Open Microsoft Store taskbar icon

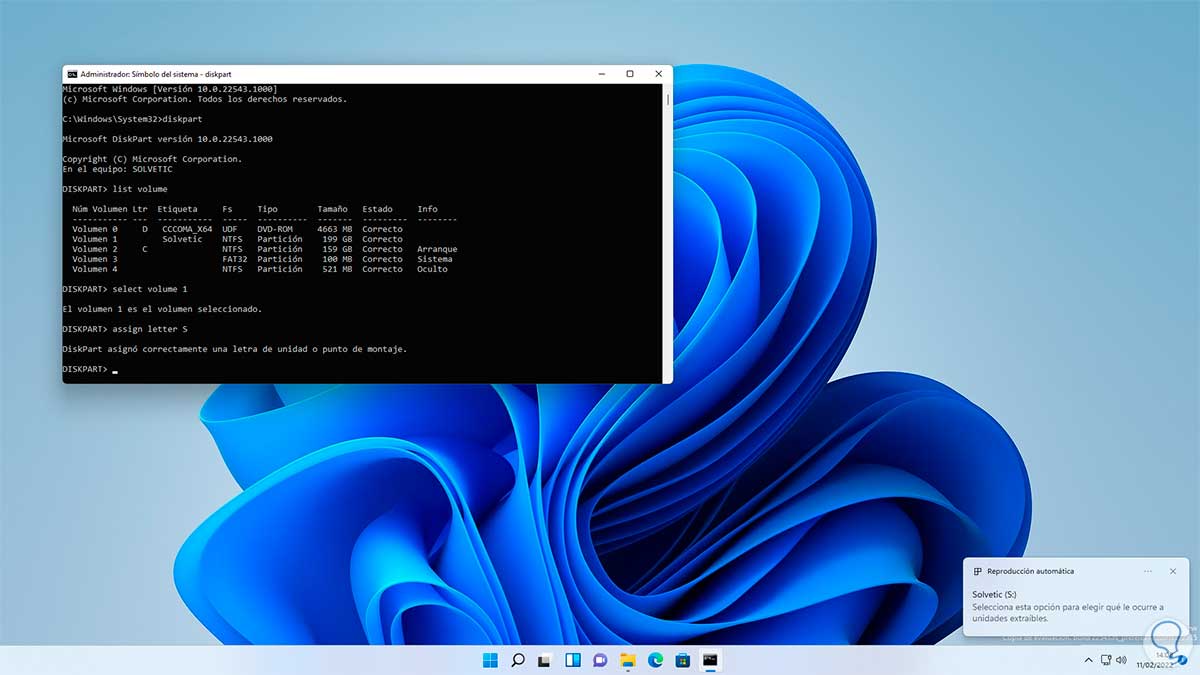tap(682, 660)
